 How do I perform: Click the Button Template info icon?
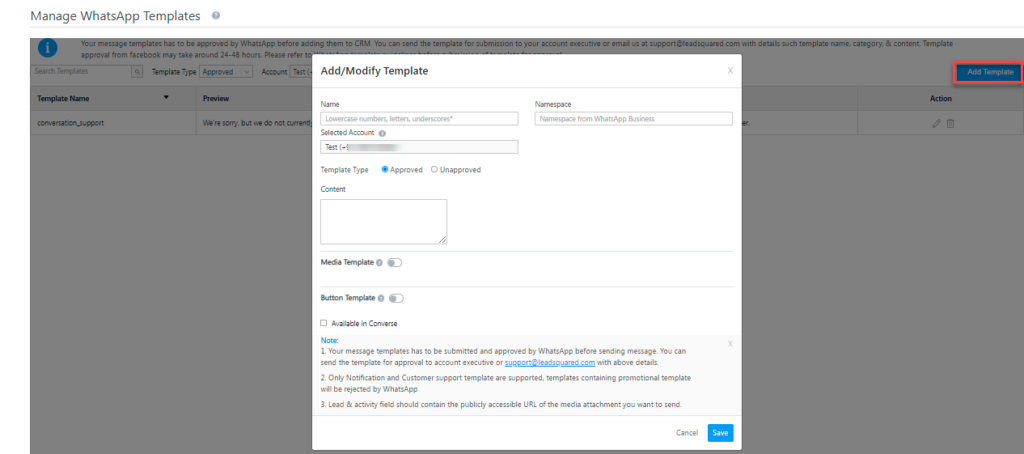pyautogui.click(x=381, y=298)
